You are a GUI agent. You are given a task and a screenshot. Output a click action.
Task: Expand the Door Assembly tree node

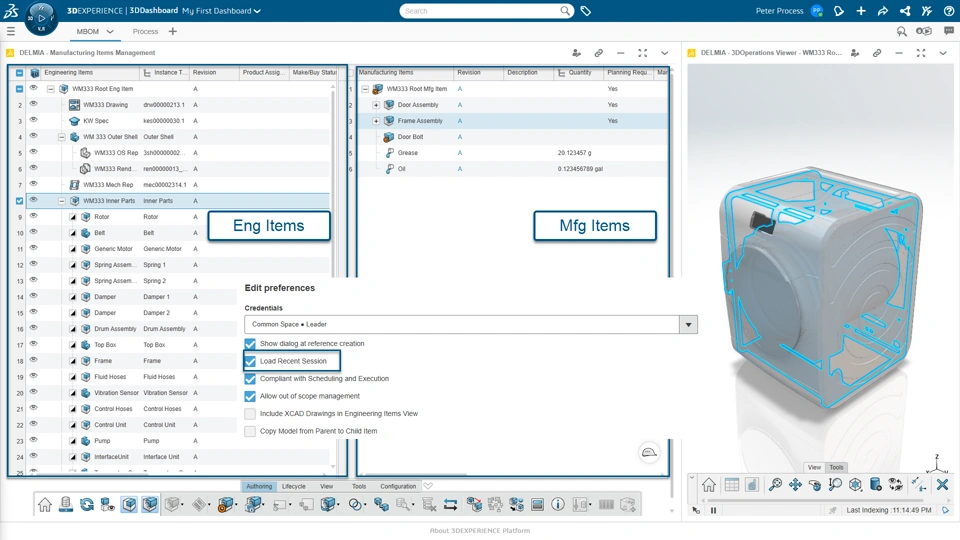click(376, 105)
